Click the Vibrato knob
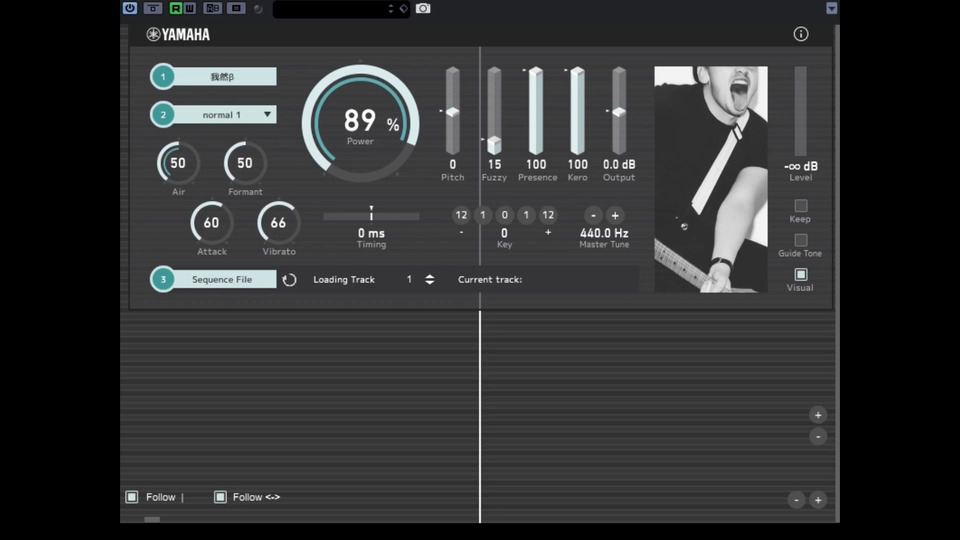Image resolution: width=960 pixels, height=540 pixels. coord(279,222)
